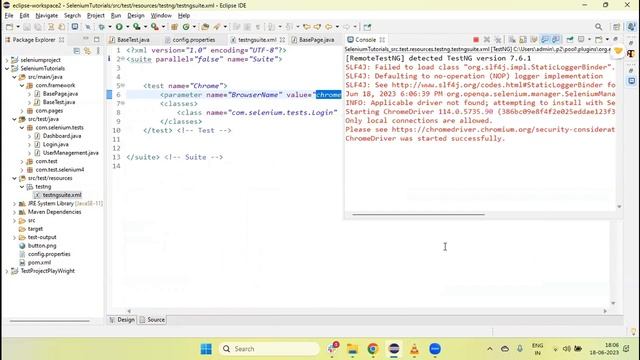Image resolution: width=640 pixels, height=360 pixels.
Task: Switch to BaseTest.java editor tab
Action: click(x=129, y=40)
